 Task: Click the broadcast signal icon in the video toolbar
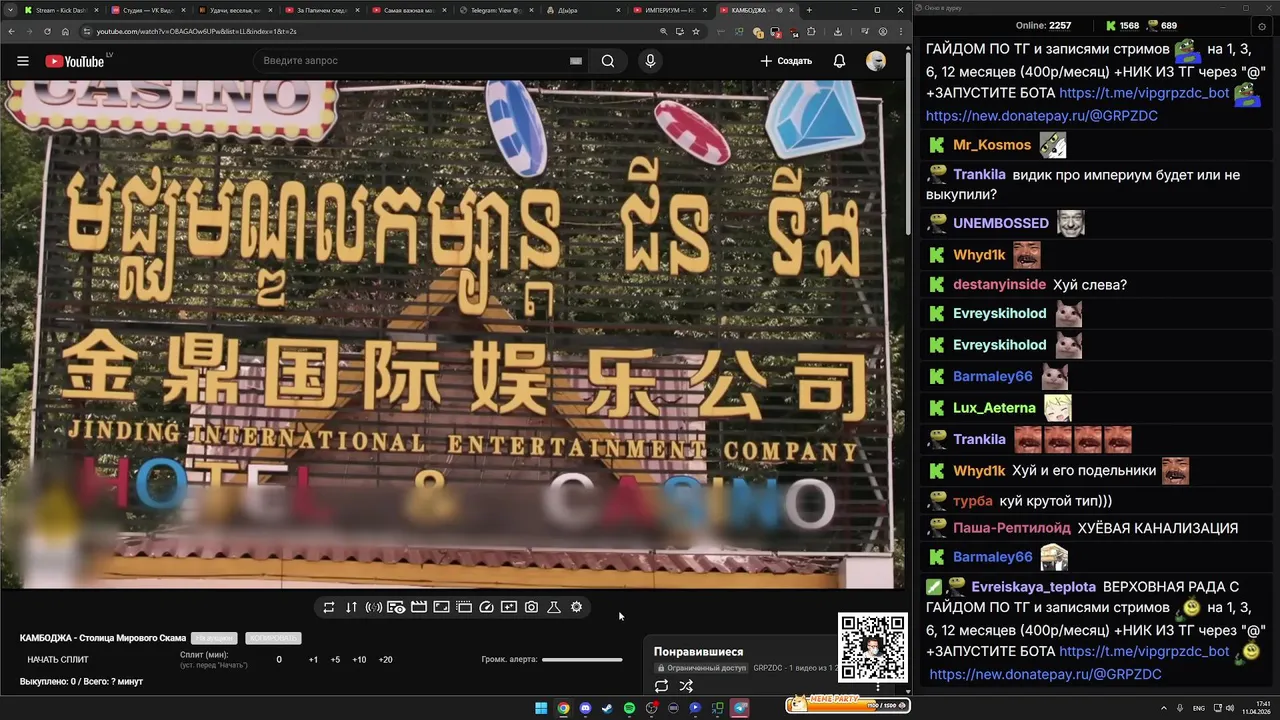(373, 607)
